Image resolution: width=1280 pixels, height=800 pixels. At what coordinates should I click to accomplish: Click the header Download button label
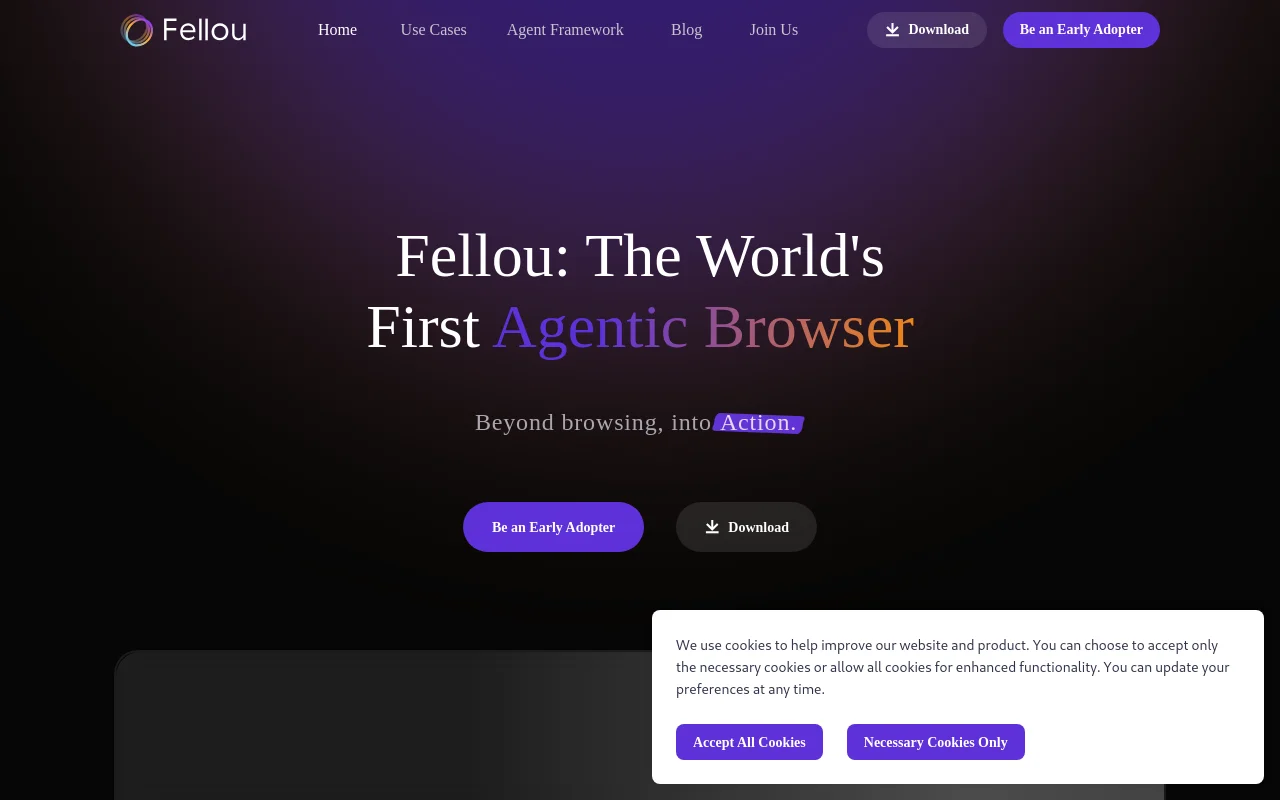pyautogui.click(x=938, y=30)
